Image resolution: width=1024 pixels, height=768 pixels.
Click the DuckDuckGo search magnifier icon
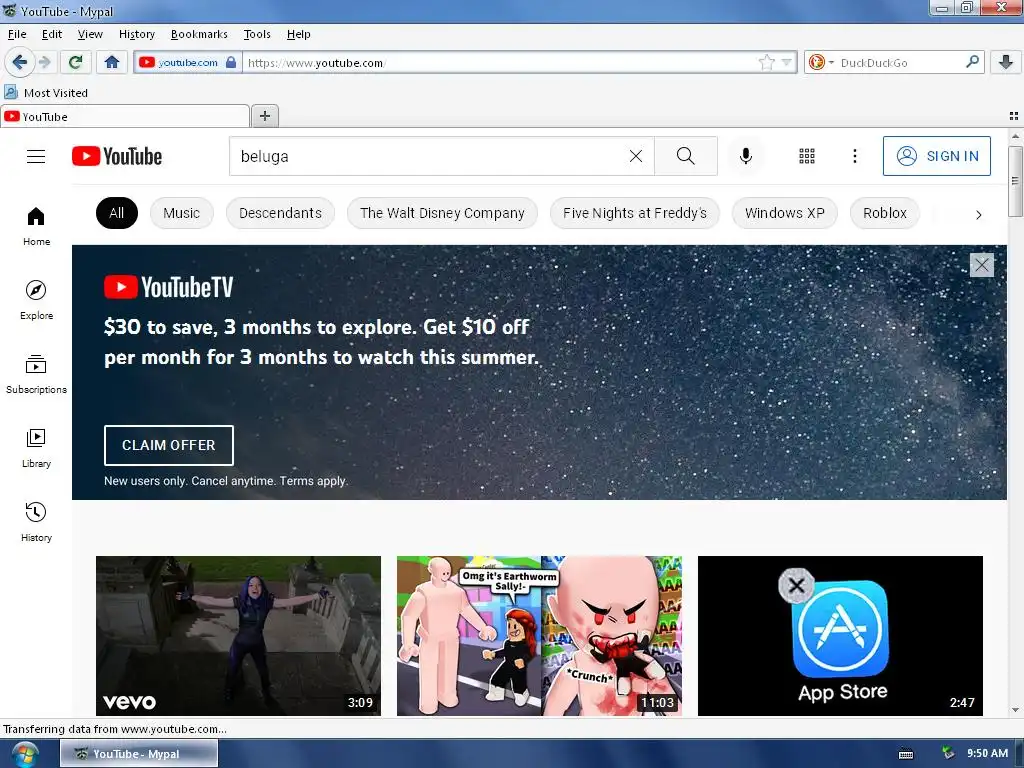[x=972, y=62]
